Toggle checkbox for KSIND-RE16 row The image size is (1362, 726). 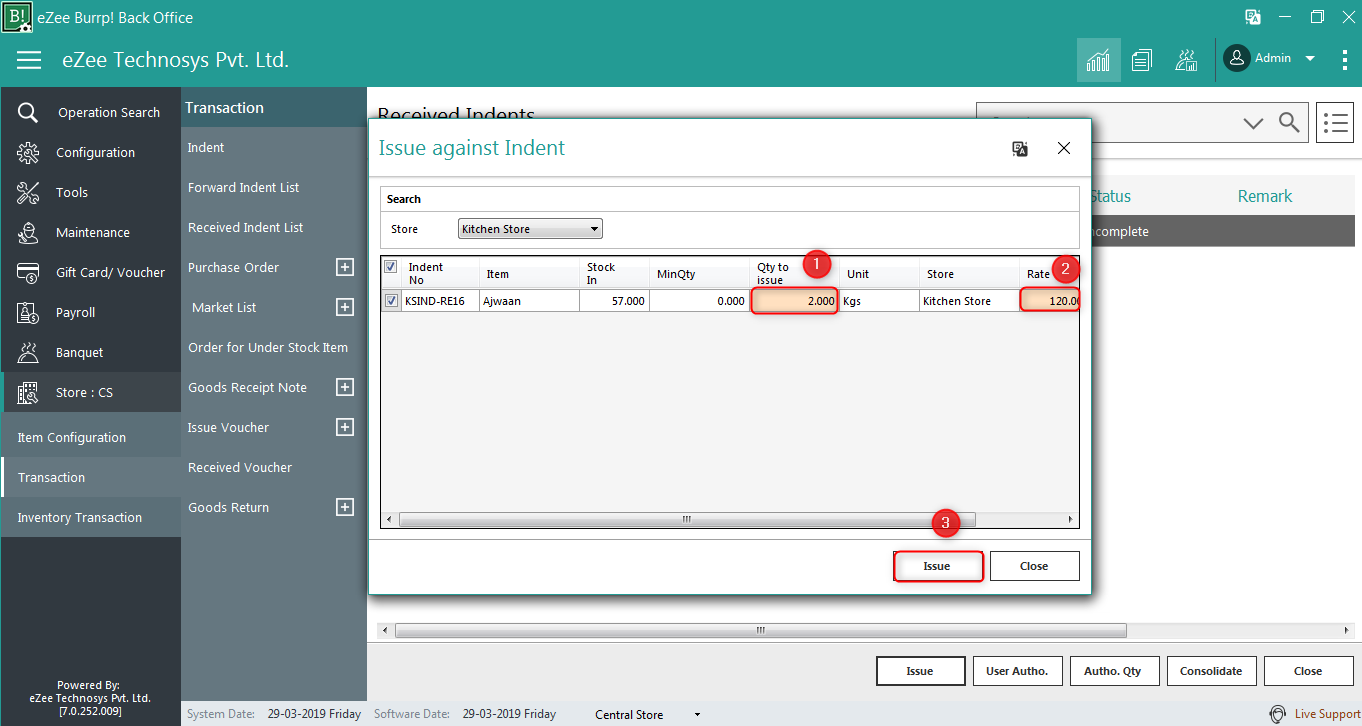pos(391,301)
